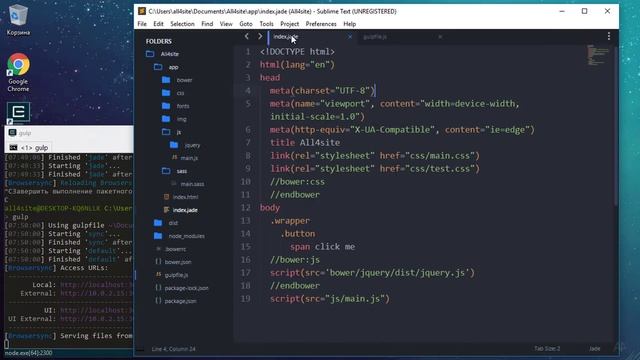Open the ConEmu shortcut on the desktop

[x=18, y=112]
